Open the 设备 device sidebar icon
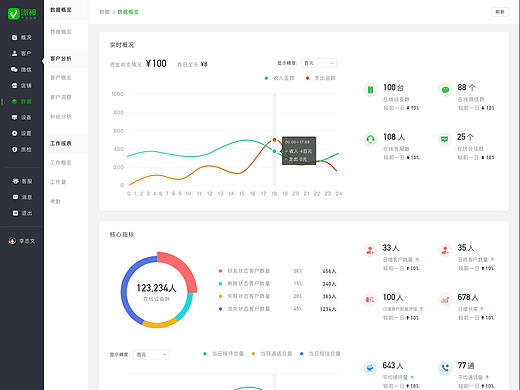The image size is (520, 390). (14, 117)
